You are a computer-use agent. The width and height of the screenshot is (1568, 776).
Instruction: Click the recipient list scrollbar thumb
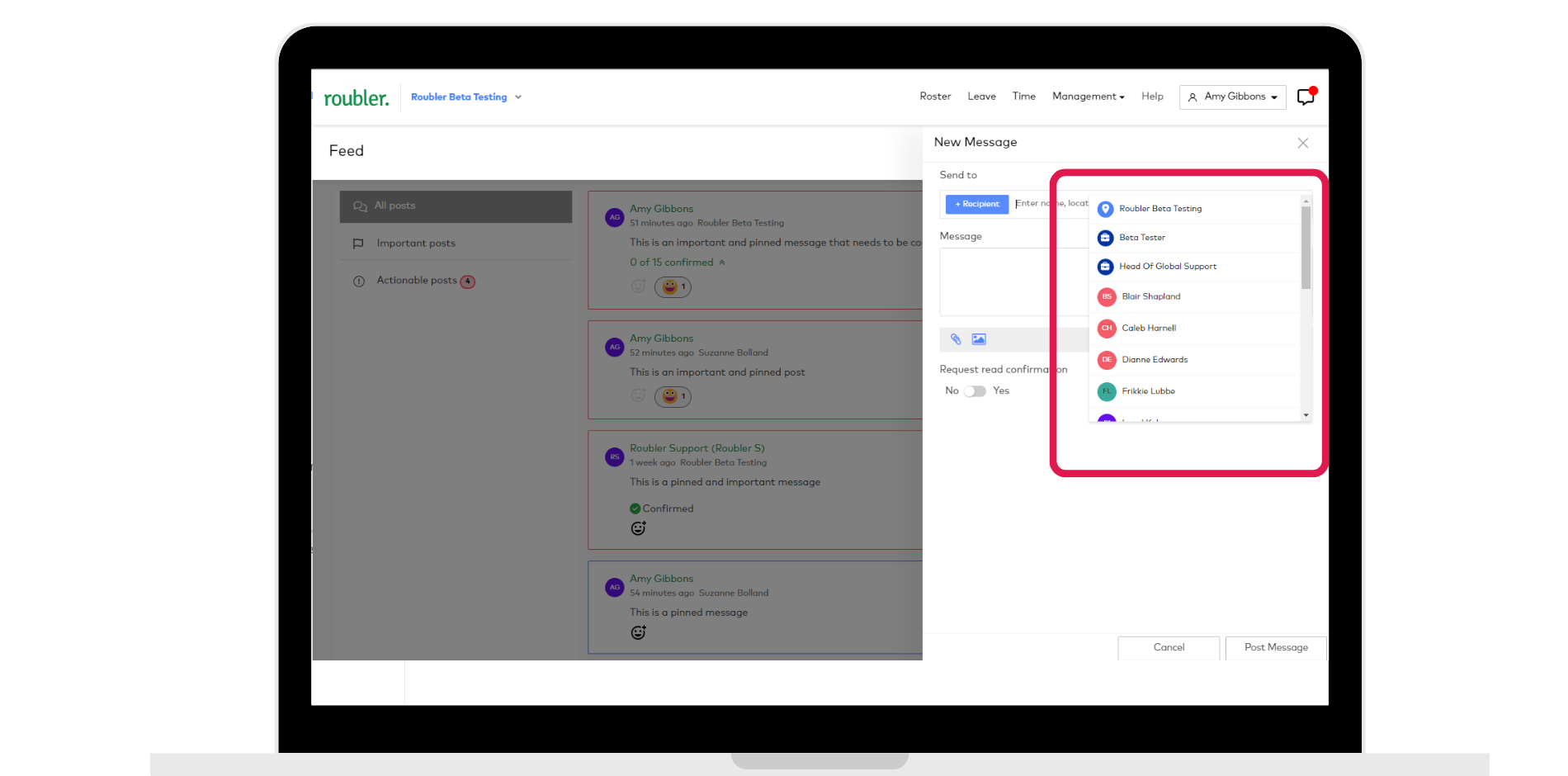1306,248
